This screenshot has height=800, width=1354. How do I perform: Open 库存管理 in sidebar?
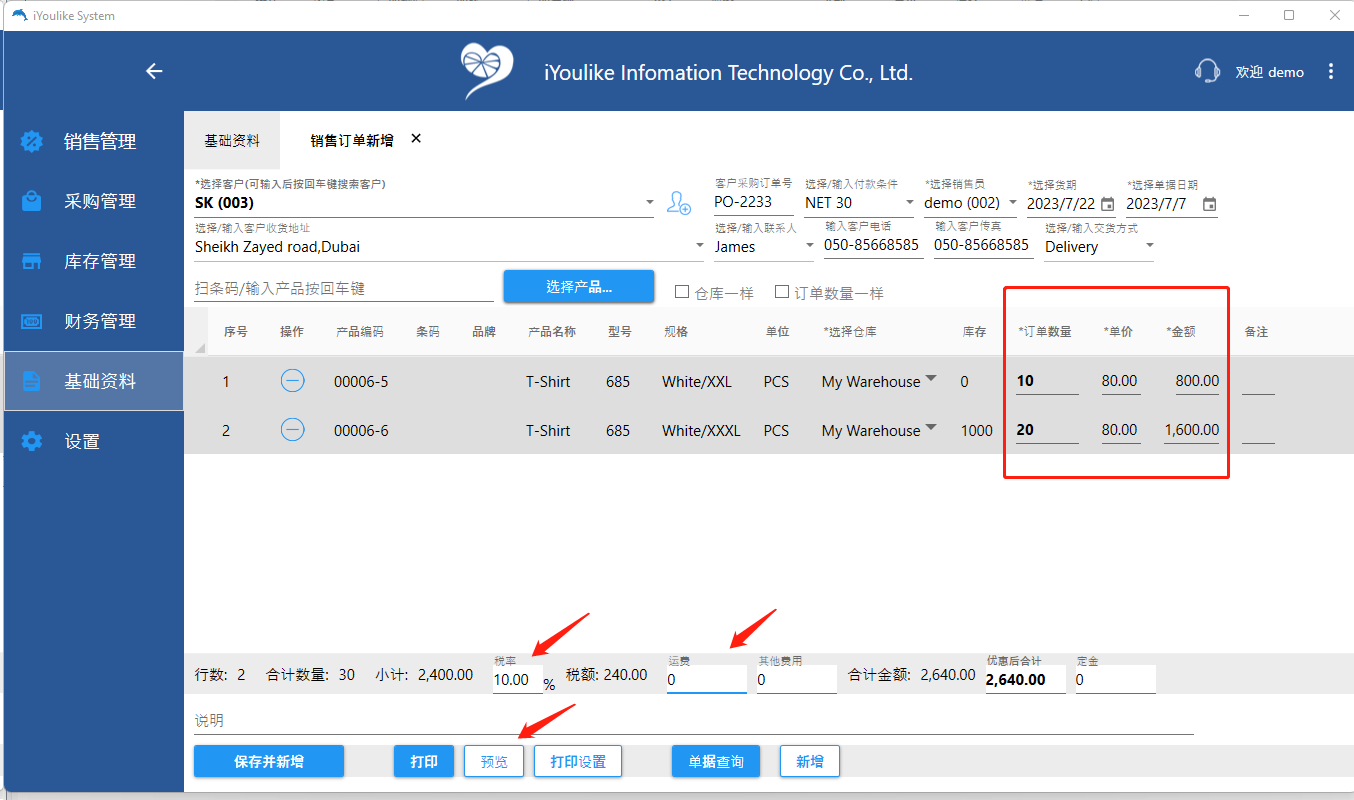[93, 261]
